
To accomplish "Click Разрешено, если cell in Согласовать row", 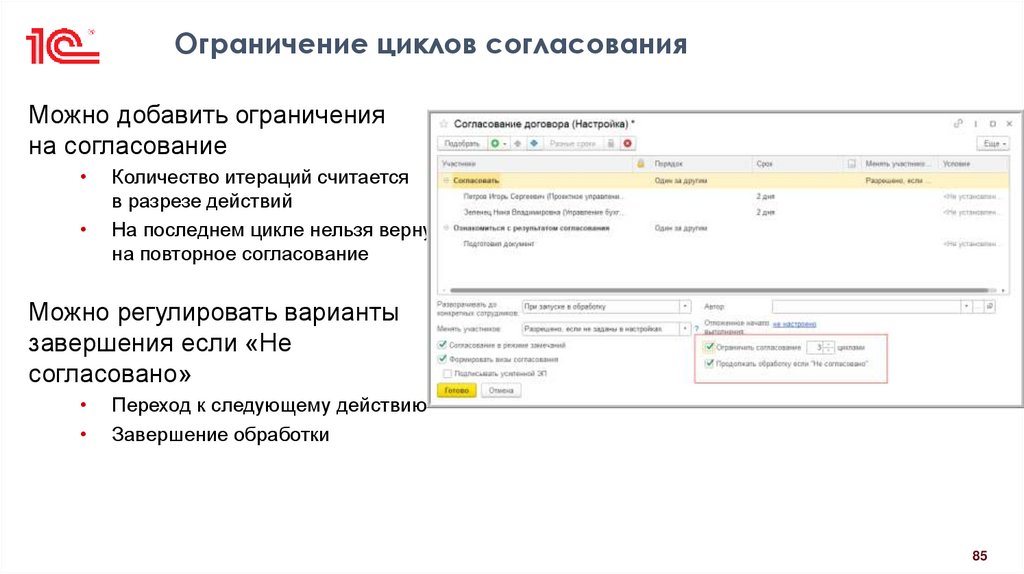I will [898, 180].
